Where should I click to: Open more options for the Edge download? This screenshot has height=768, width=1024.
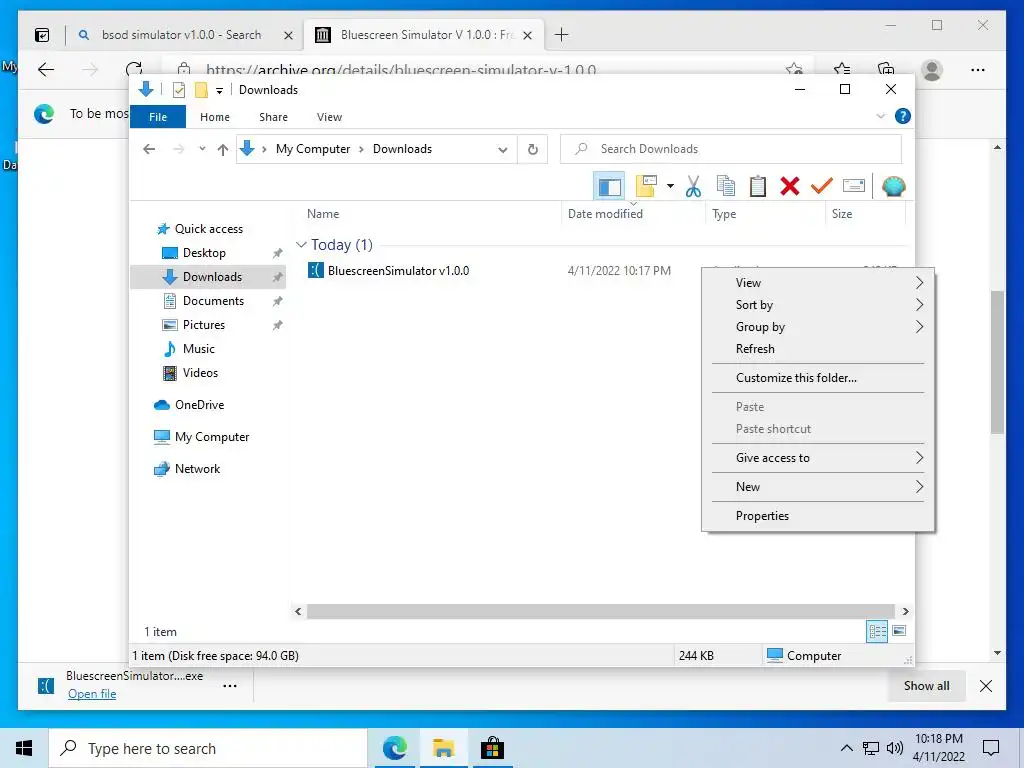(230, 686)
